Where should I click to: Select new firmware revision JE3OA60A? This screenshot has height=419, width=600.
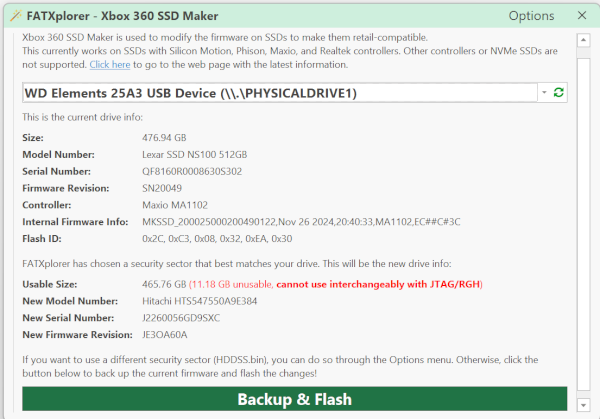click(165, 335)
